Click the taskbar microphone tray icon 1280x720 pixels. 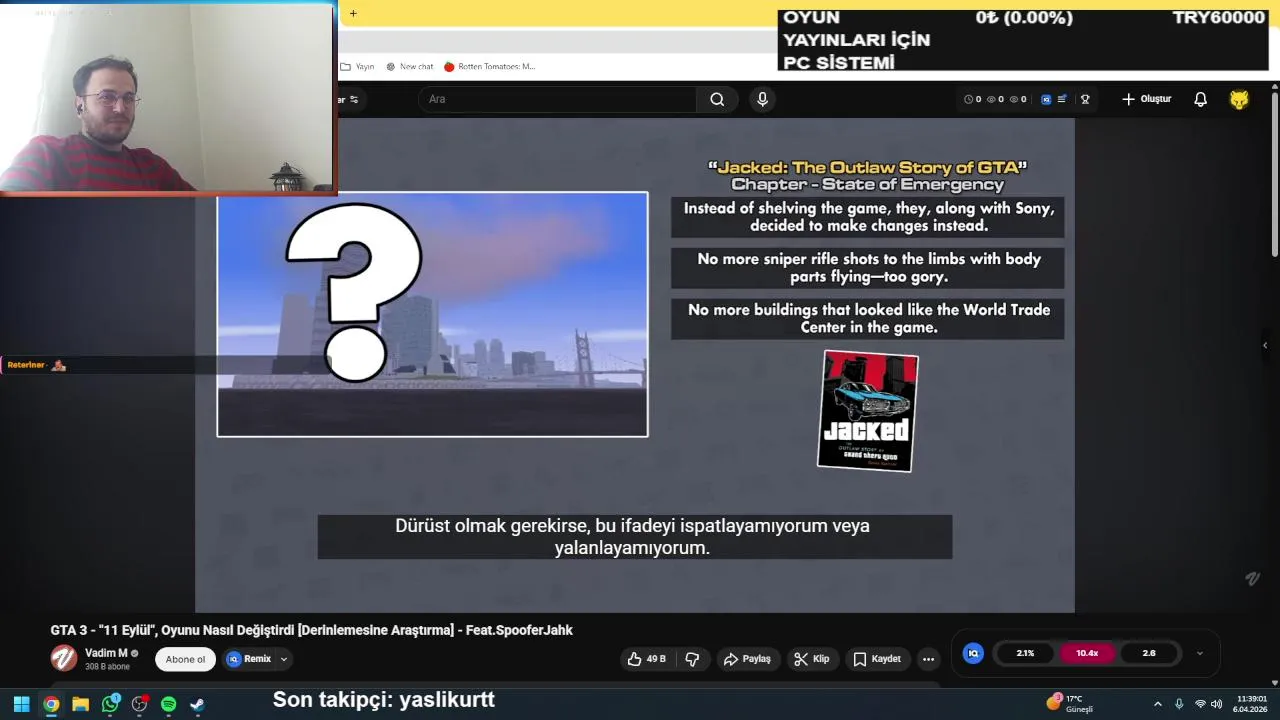[1179, 704]
